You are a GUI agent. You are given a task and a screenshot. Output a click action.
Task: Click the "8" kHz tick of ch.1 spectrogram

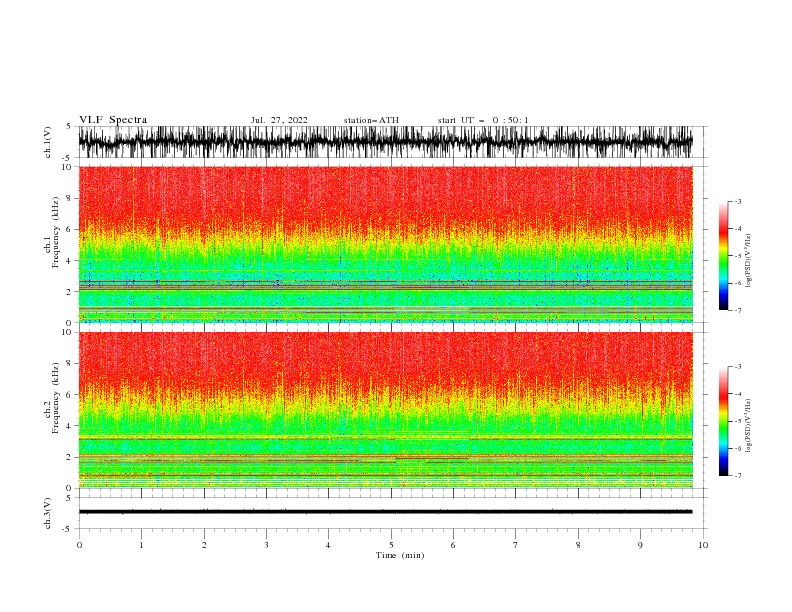coord(69,198)
